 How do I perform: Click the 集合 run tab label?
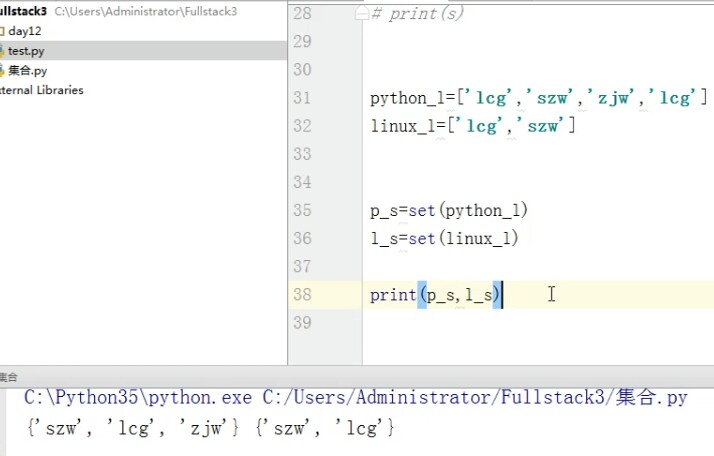click(9, 377)
